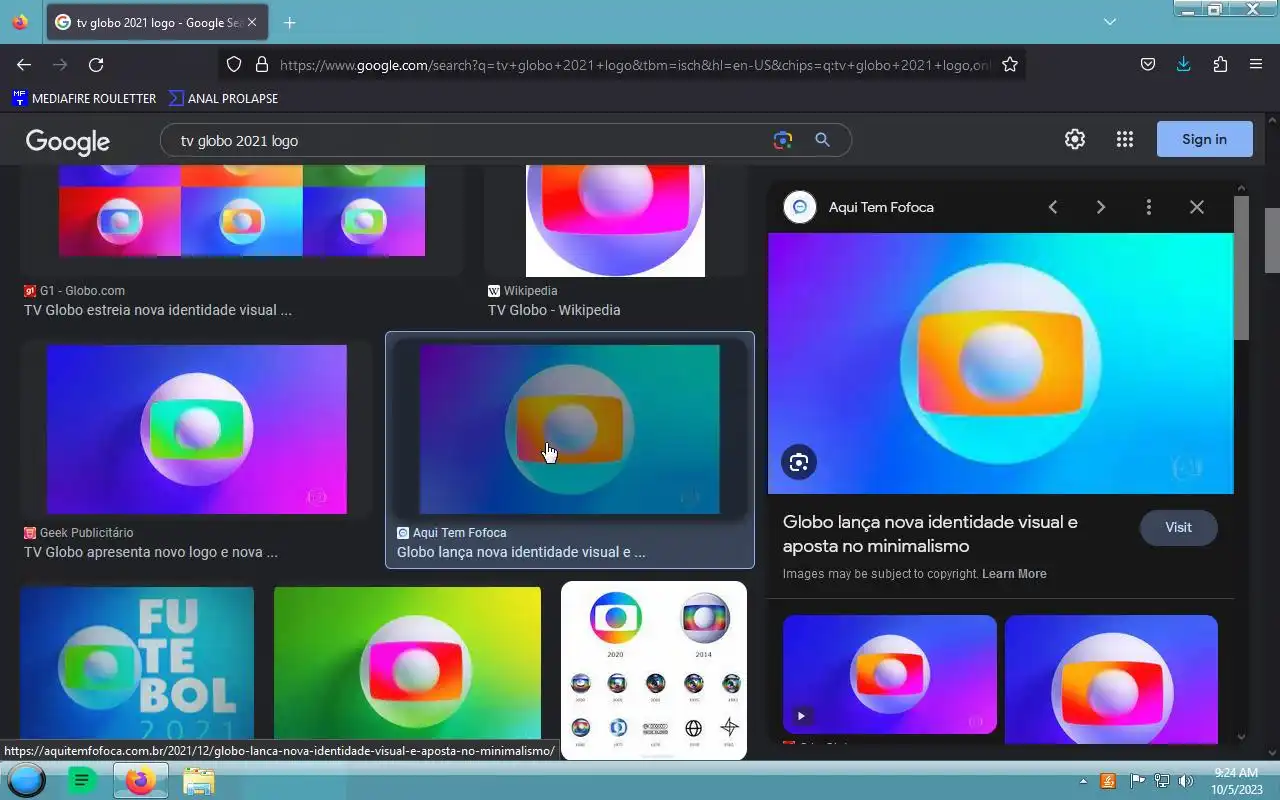
Task: Reload the page
Action: pos(96,65)
